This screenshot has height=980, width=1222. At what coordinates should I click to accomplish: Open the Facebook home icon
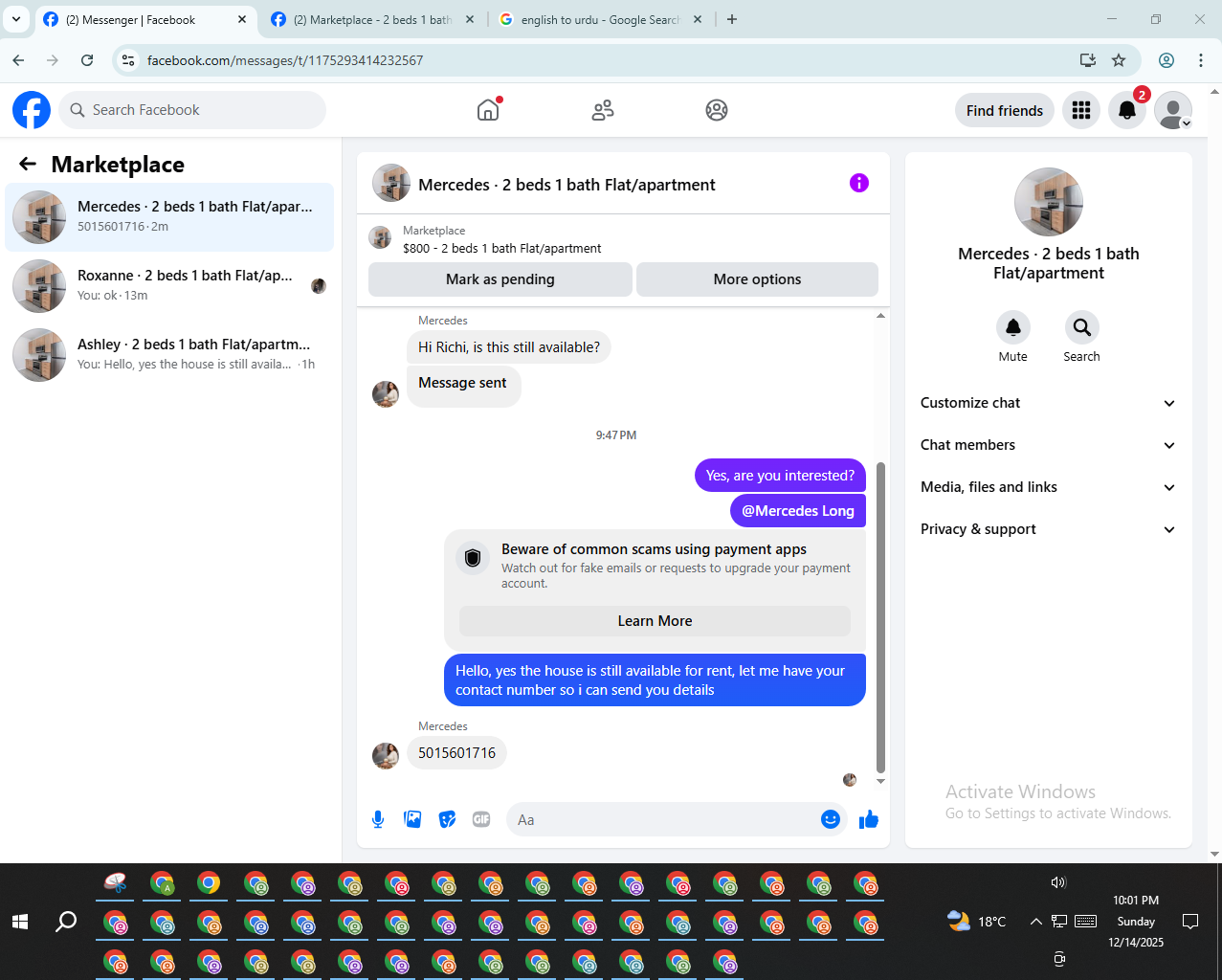pyautogui.click(x=488, y=110)
